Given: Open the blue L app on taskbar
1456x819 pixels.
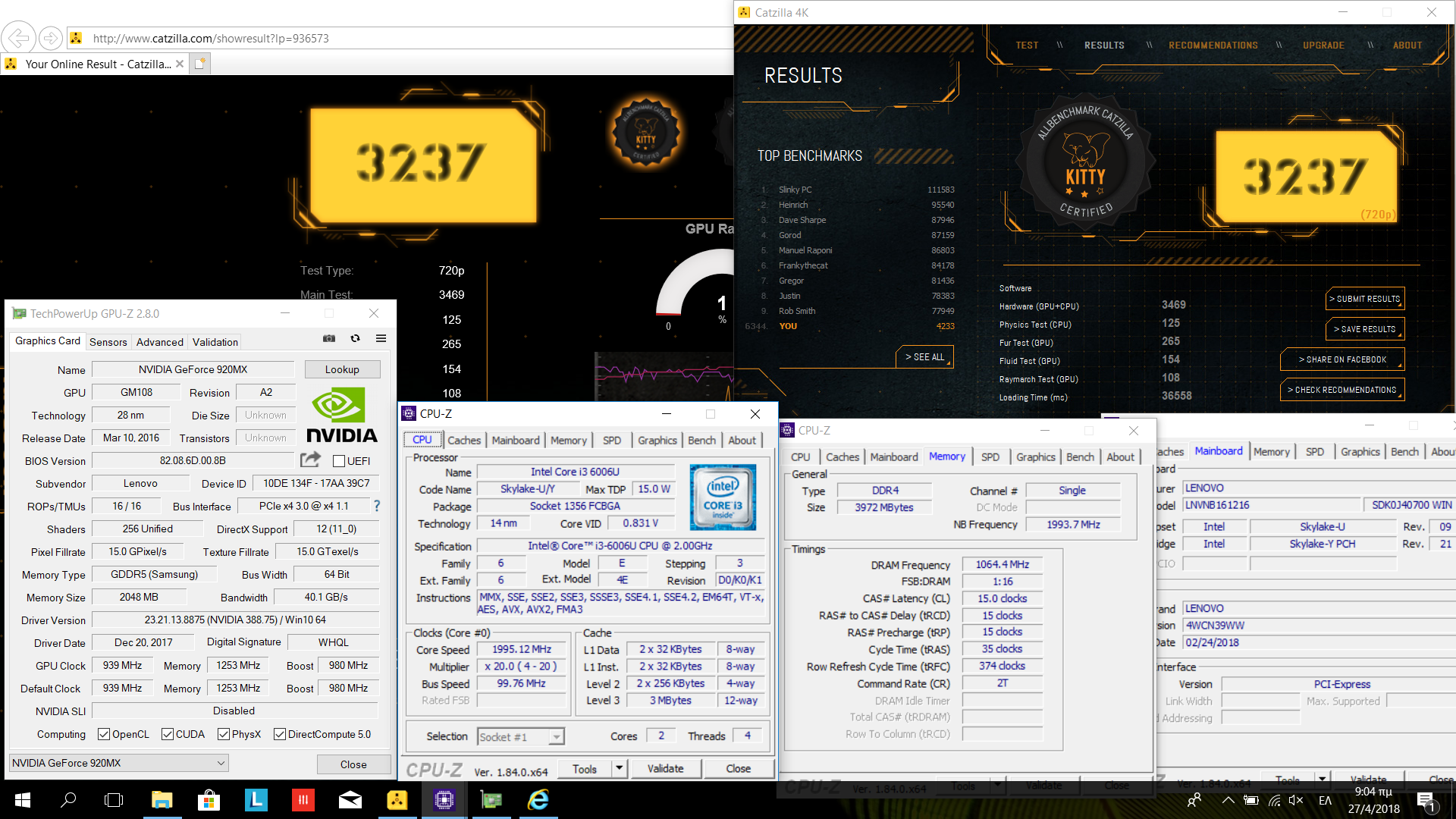Looking at the screenshot, I should point(256,799).
